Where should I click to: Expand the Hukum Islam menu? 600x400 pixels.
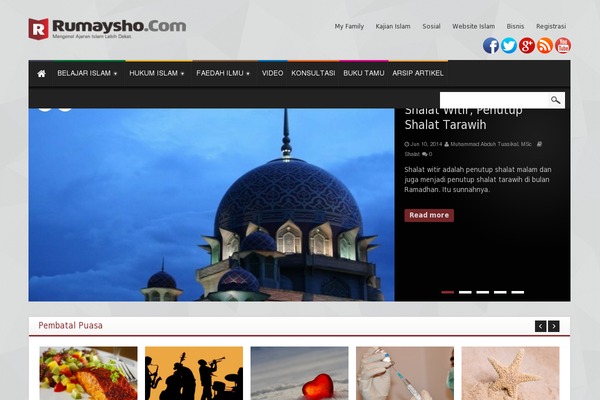(157, 73)
